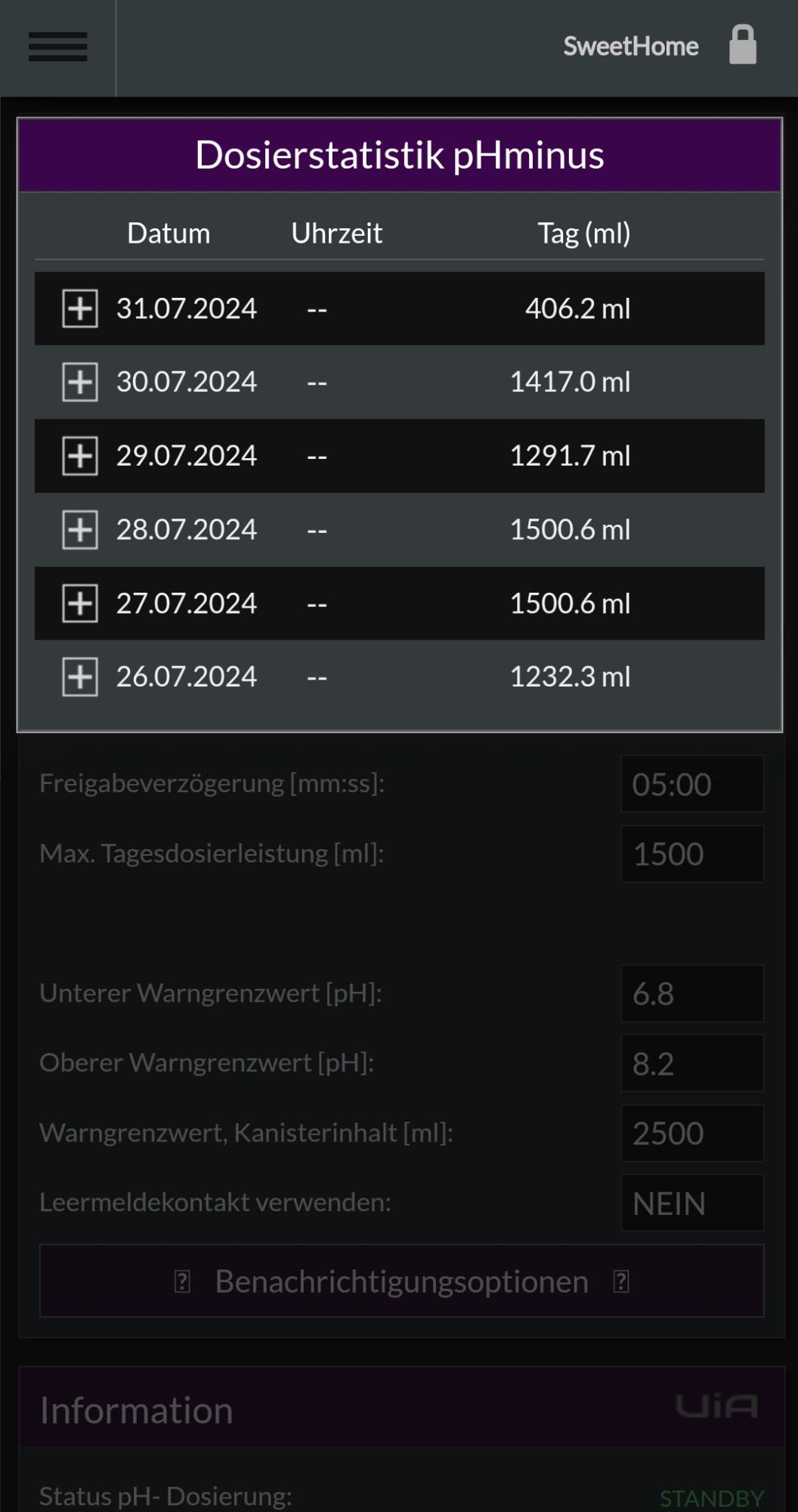
Task: Click the Datum column header
Action: pyautogui.click(x=169, y=233)
